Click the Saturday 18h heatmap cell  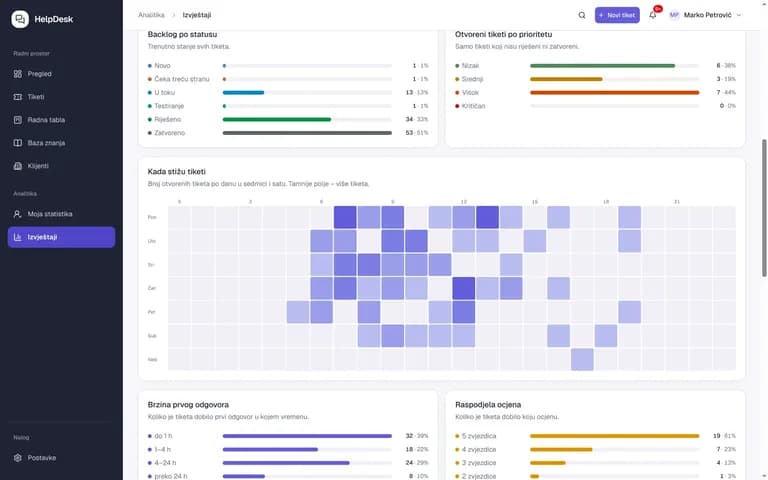click(x=606, y=336)
